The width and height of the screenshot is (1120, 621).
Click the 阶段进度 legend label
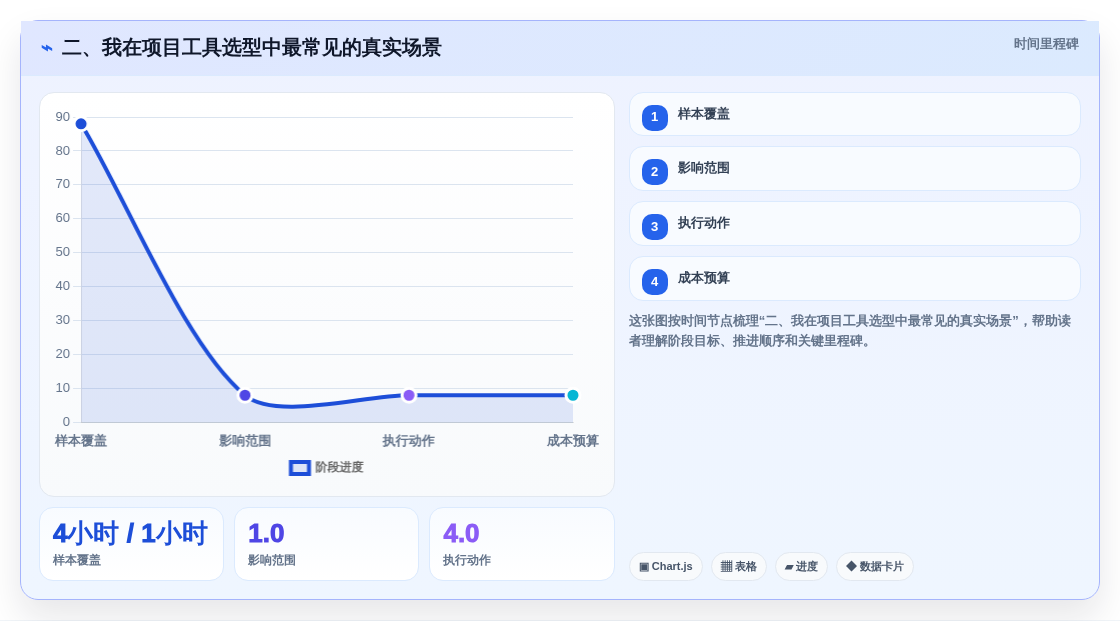339,467
